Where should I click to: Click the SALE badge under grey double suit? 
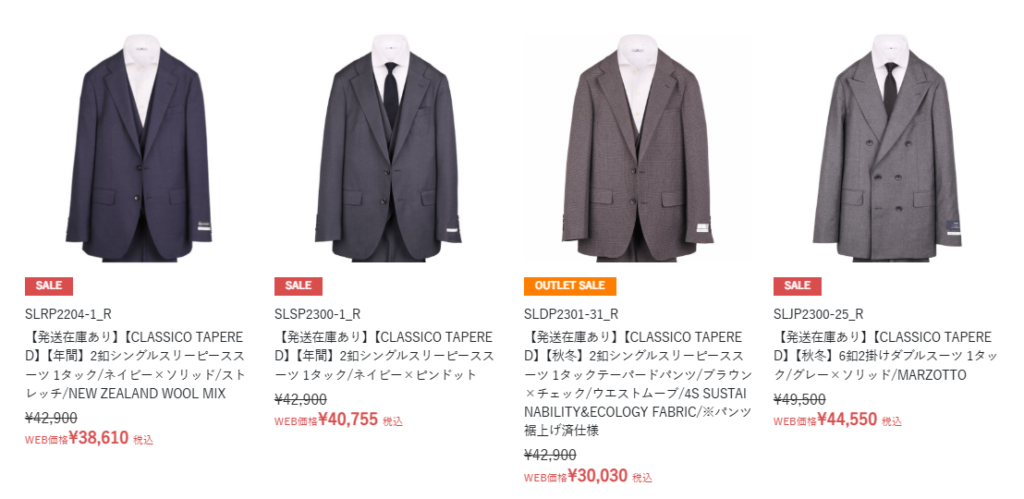[x=797, y=286]
